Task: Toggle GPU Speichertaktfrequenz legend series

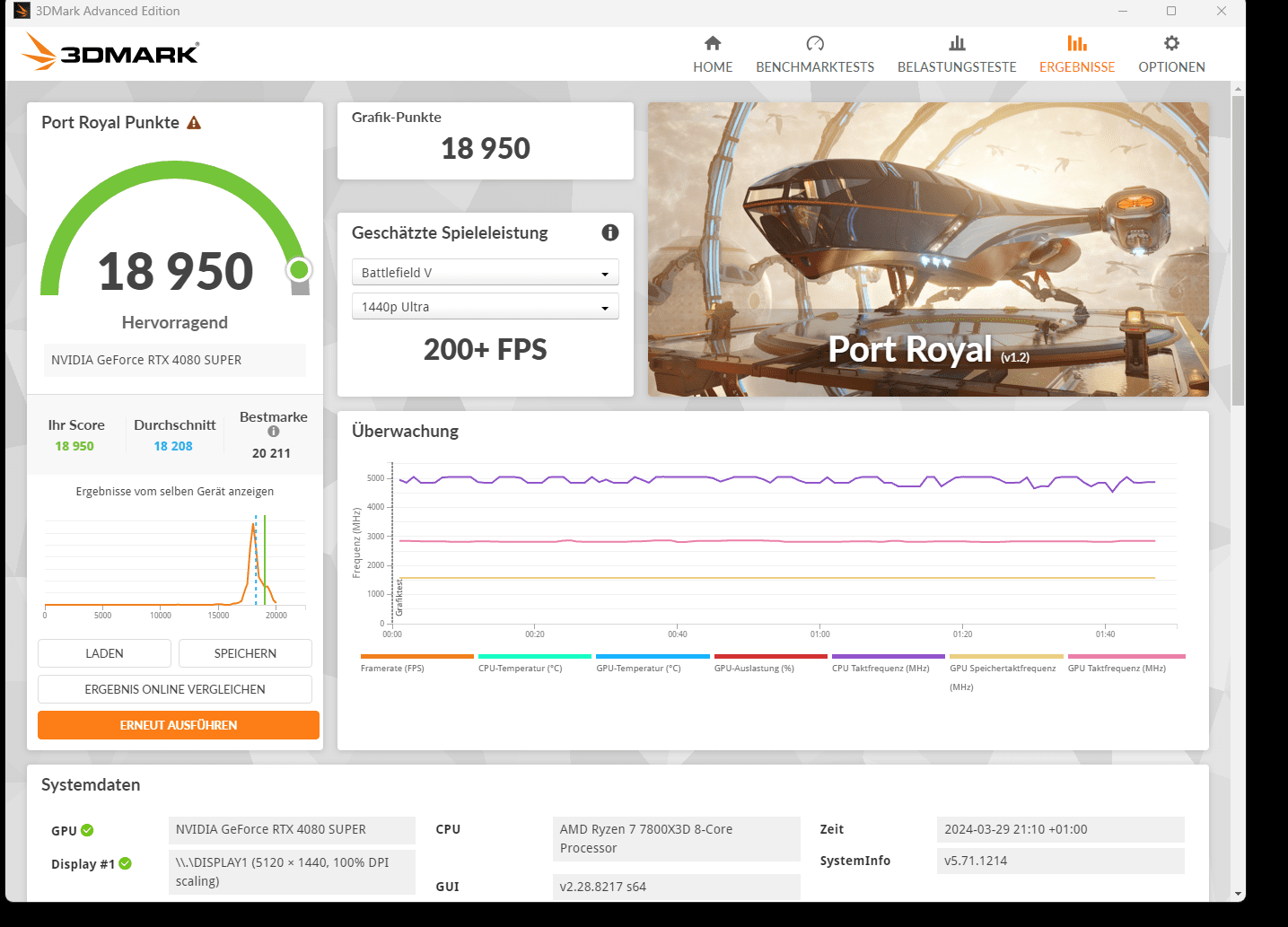Action: [x=1006, y=673]
